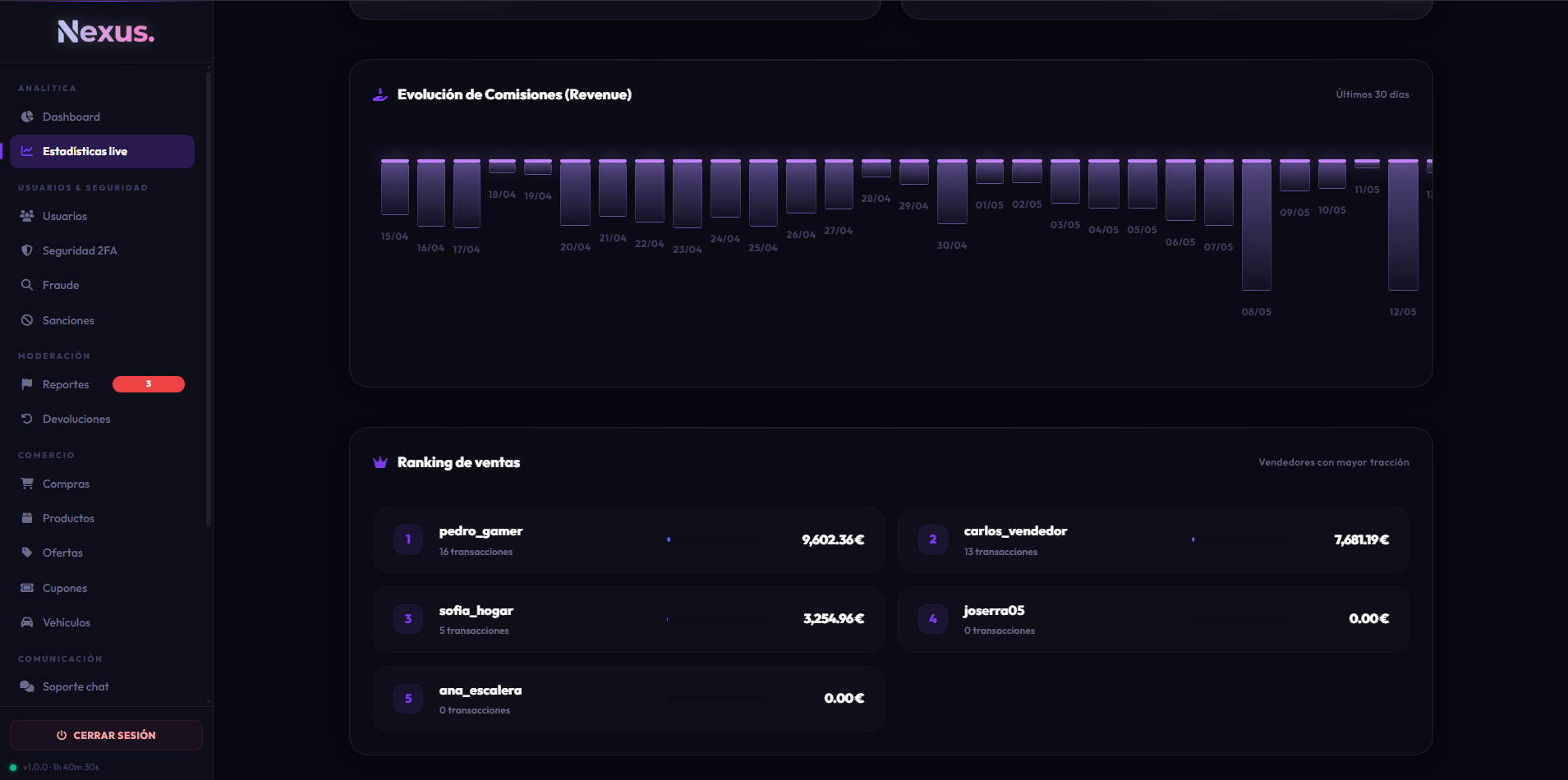Open Soporte chat bubbles icon

click(27, 686)
